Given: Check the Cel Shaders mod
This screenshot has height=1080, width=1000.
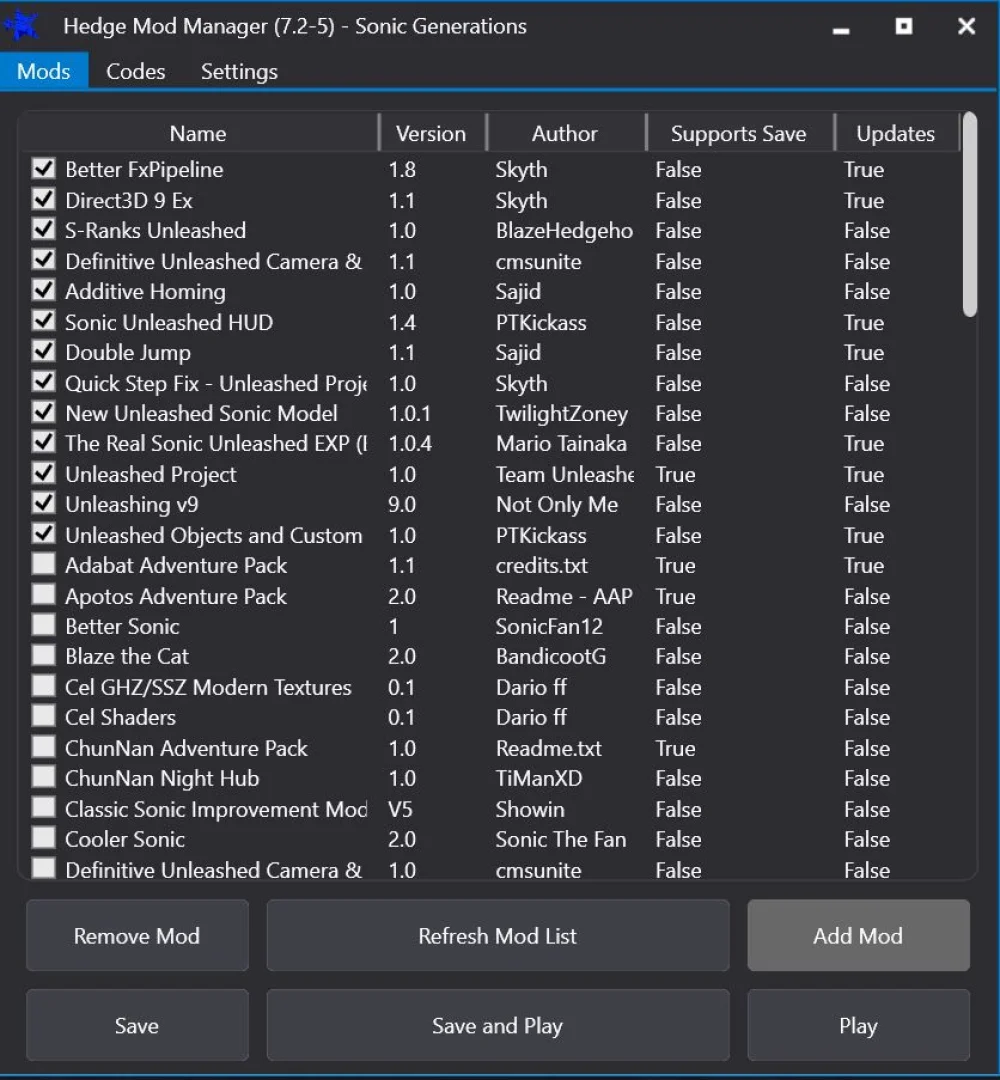Looking at the screenshot, I should [x=44, y=716].
